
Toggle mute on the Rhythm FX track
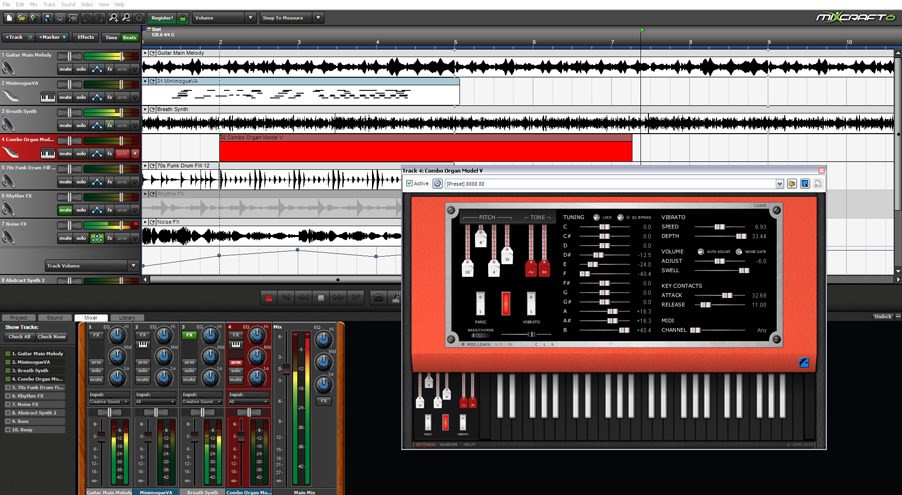click(x=65, y=210)
